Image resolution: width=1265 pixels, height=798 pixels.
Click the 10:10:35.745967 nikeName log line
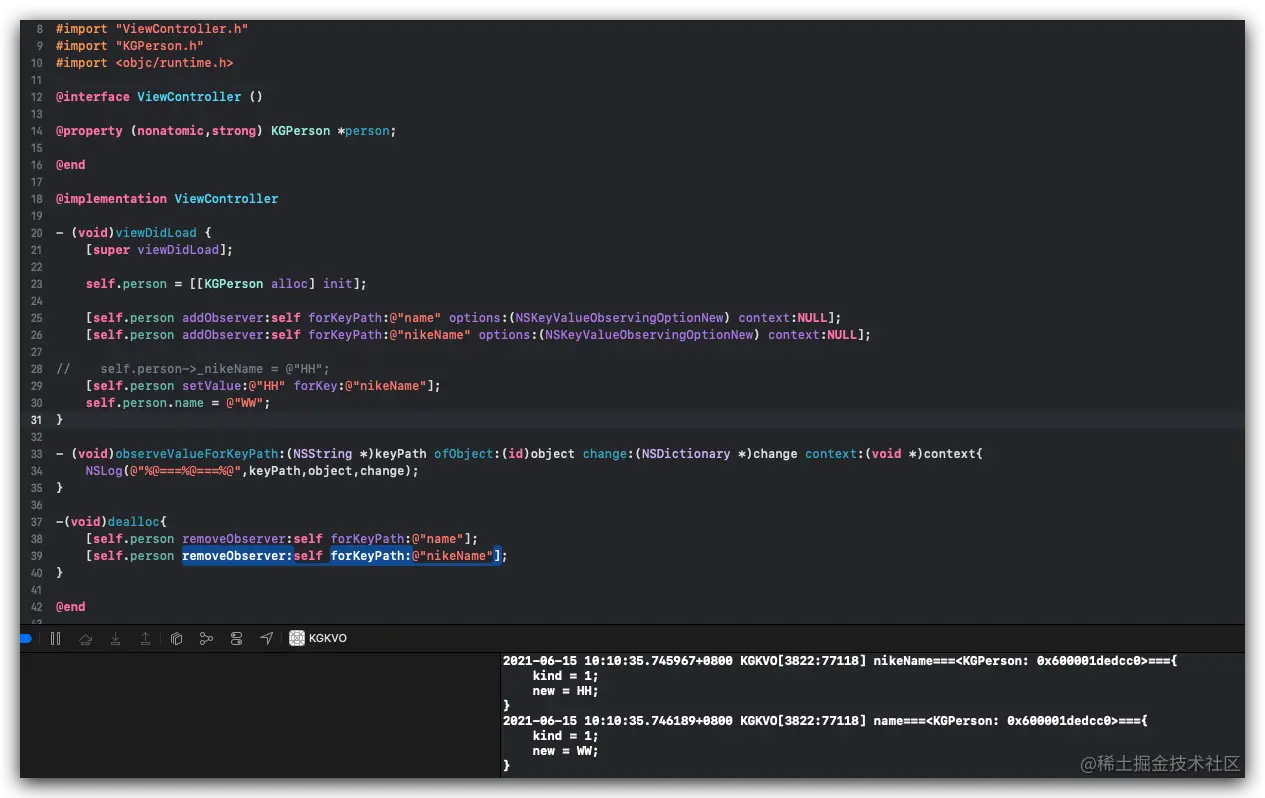pos(840,661)
